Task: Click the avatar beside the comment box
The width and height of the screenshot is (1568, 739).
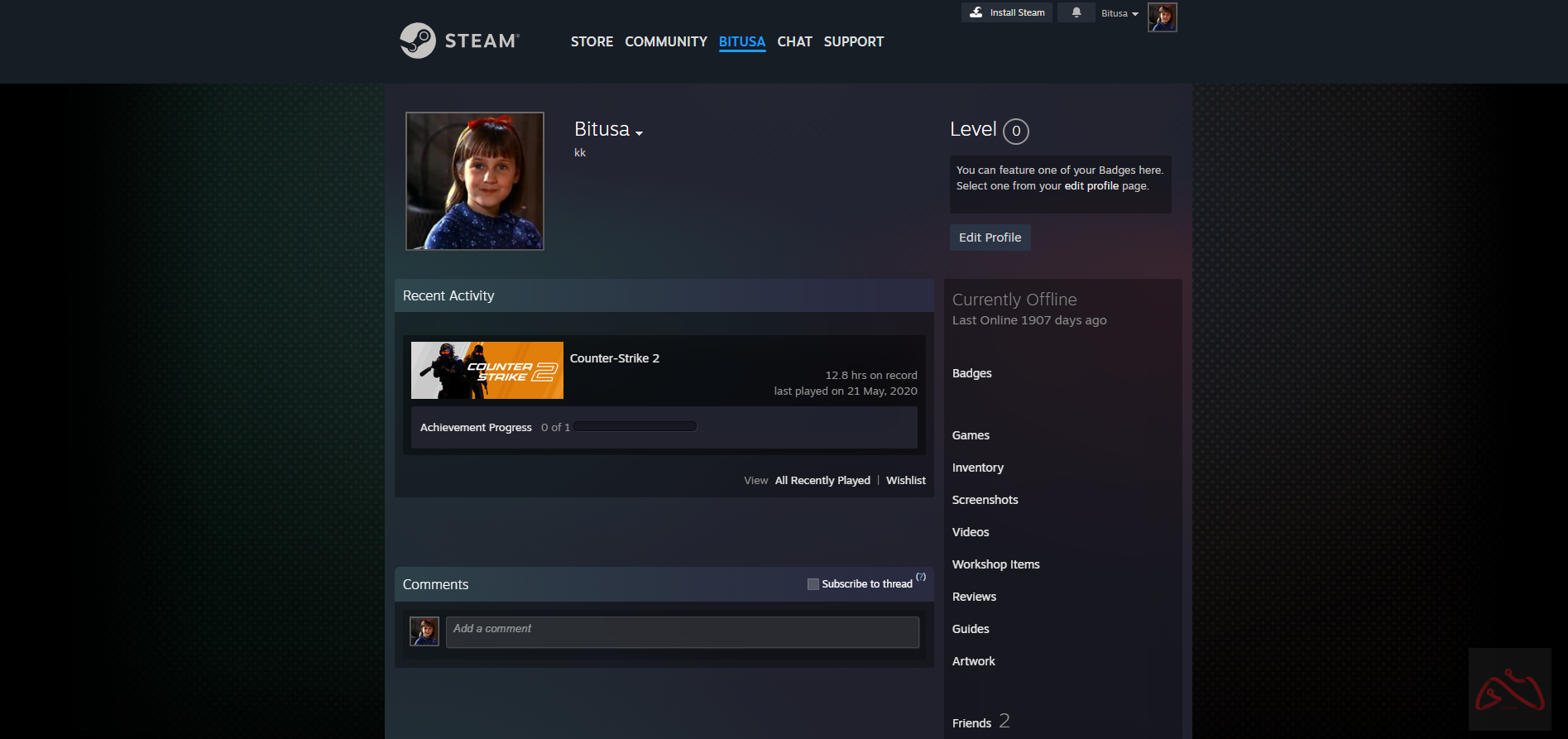Action: pos(424,631)
